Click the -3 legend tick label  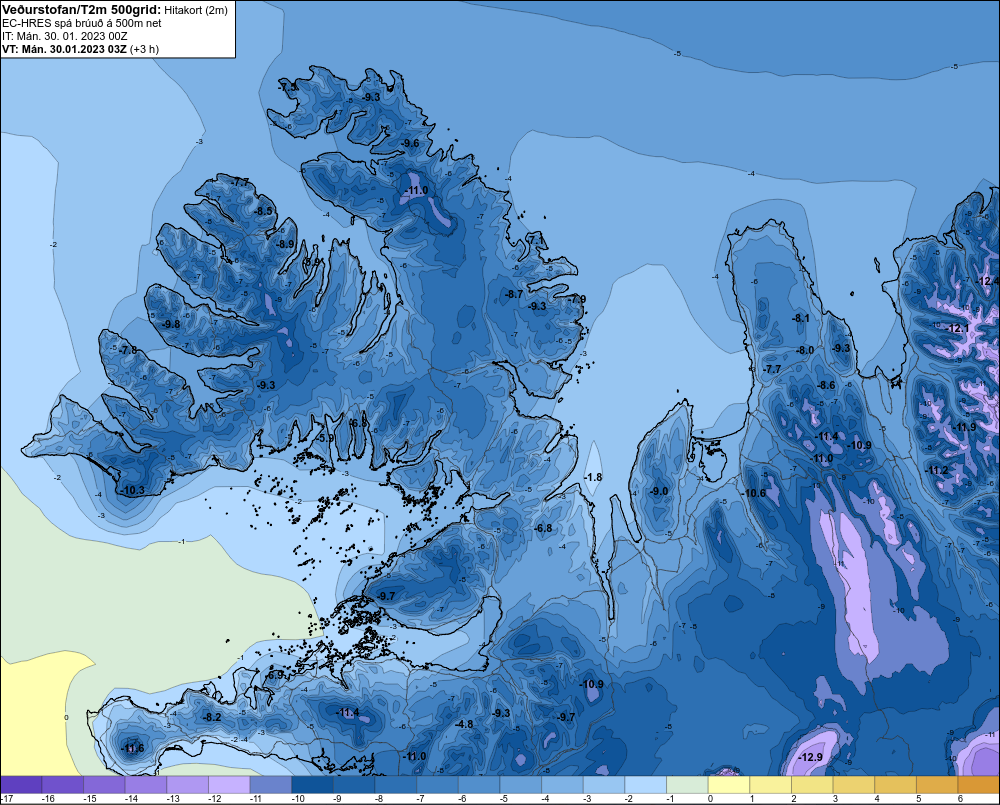pos(587,799)
